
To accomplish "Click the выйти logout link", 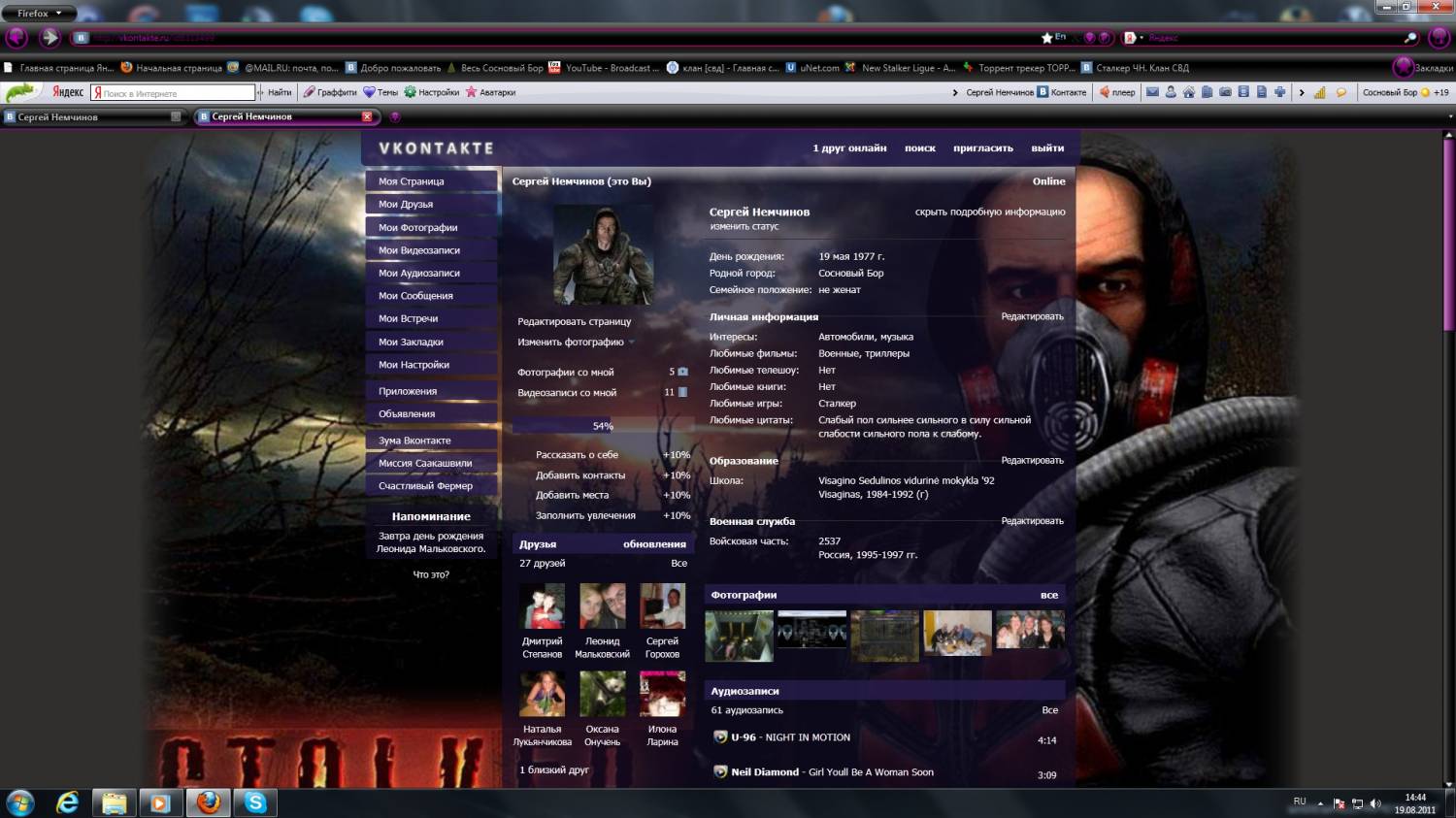I will tap(1047, 148).
